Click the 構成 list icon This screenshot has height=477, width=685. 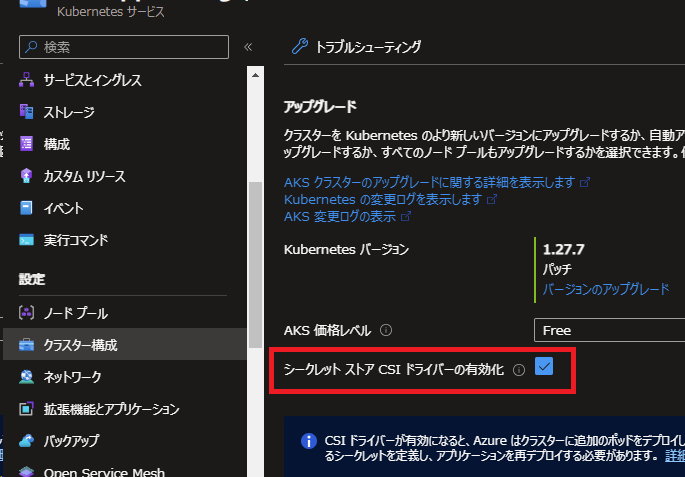pos(27,144)
